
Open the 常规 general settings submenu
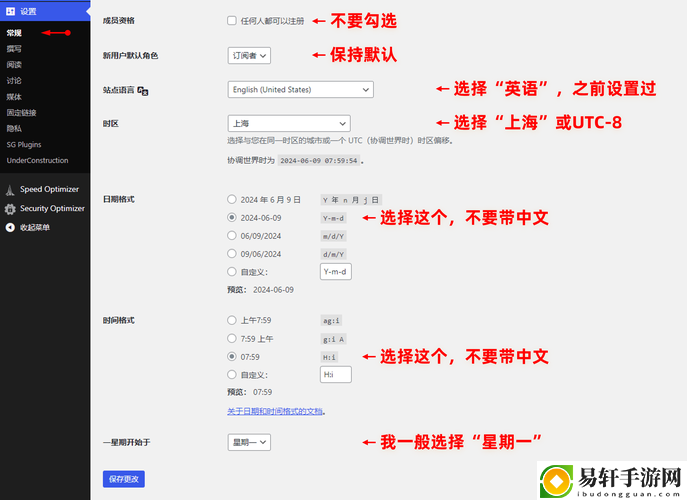[14, 33]
